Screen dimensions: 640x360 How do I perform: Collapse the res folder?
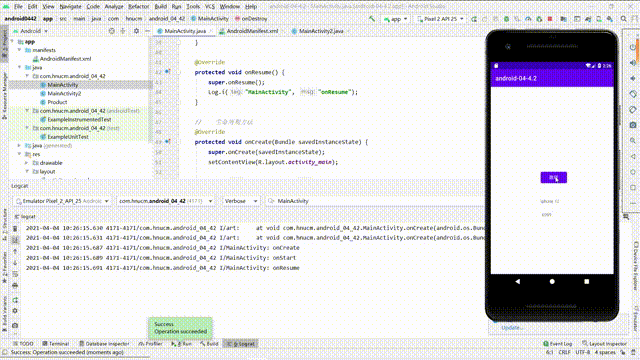[x=19, y=154]
